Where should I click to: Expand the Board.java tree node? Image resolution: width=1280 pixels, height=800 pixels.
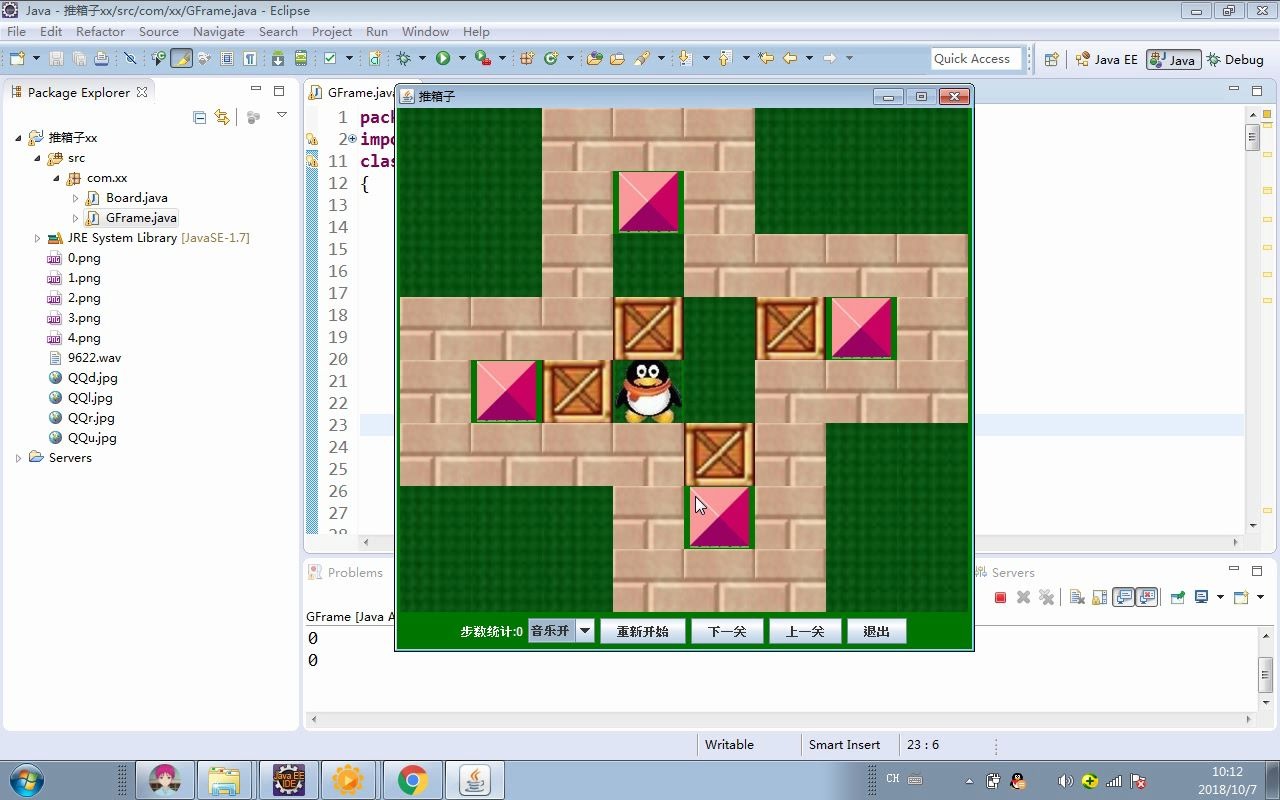point(76,198)
